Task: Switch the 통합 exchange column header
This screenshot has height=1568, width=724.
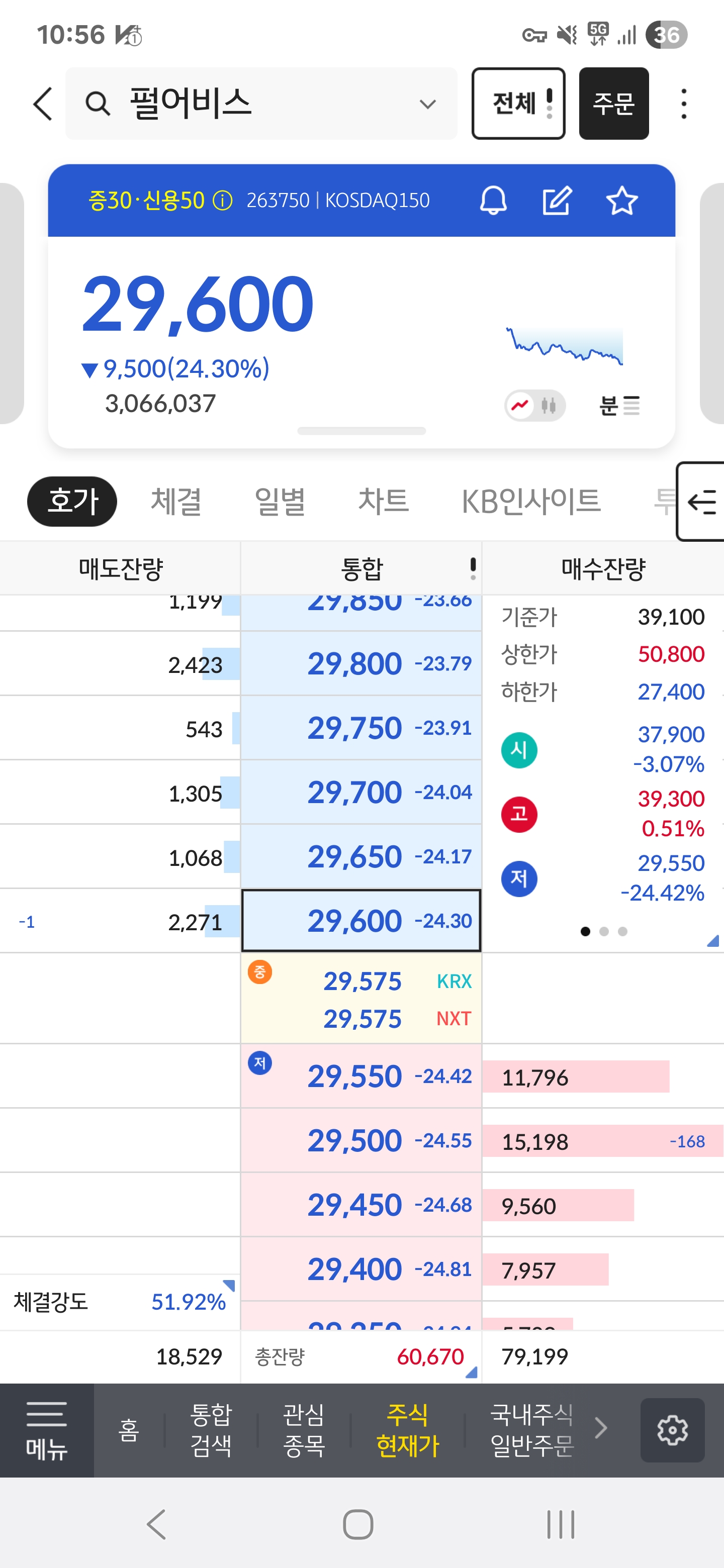Action: pyautogui.click(x=361, y=568)
